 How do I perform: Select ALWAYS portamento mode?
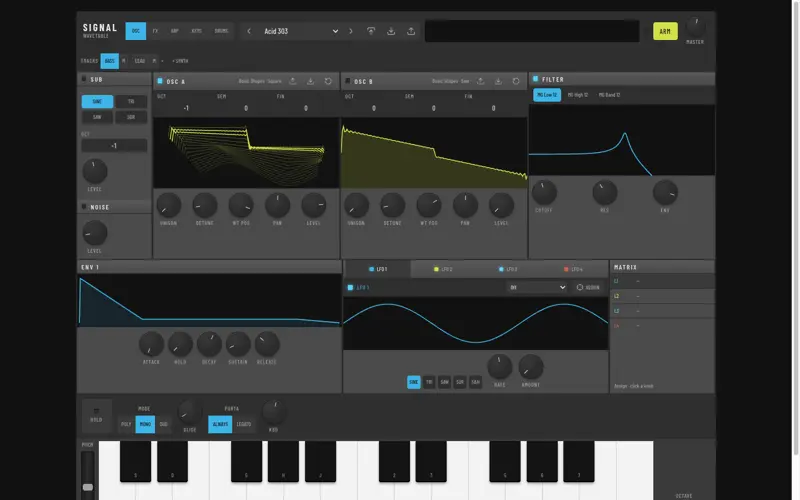220,424
